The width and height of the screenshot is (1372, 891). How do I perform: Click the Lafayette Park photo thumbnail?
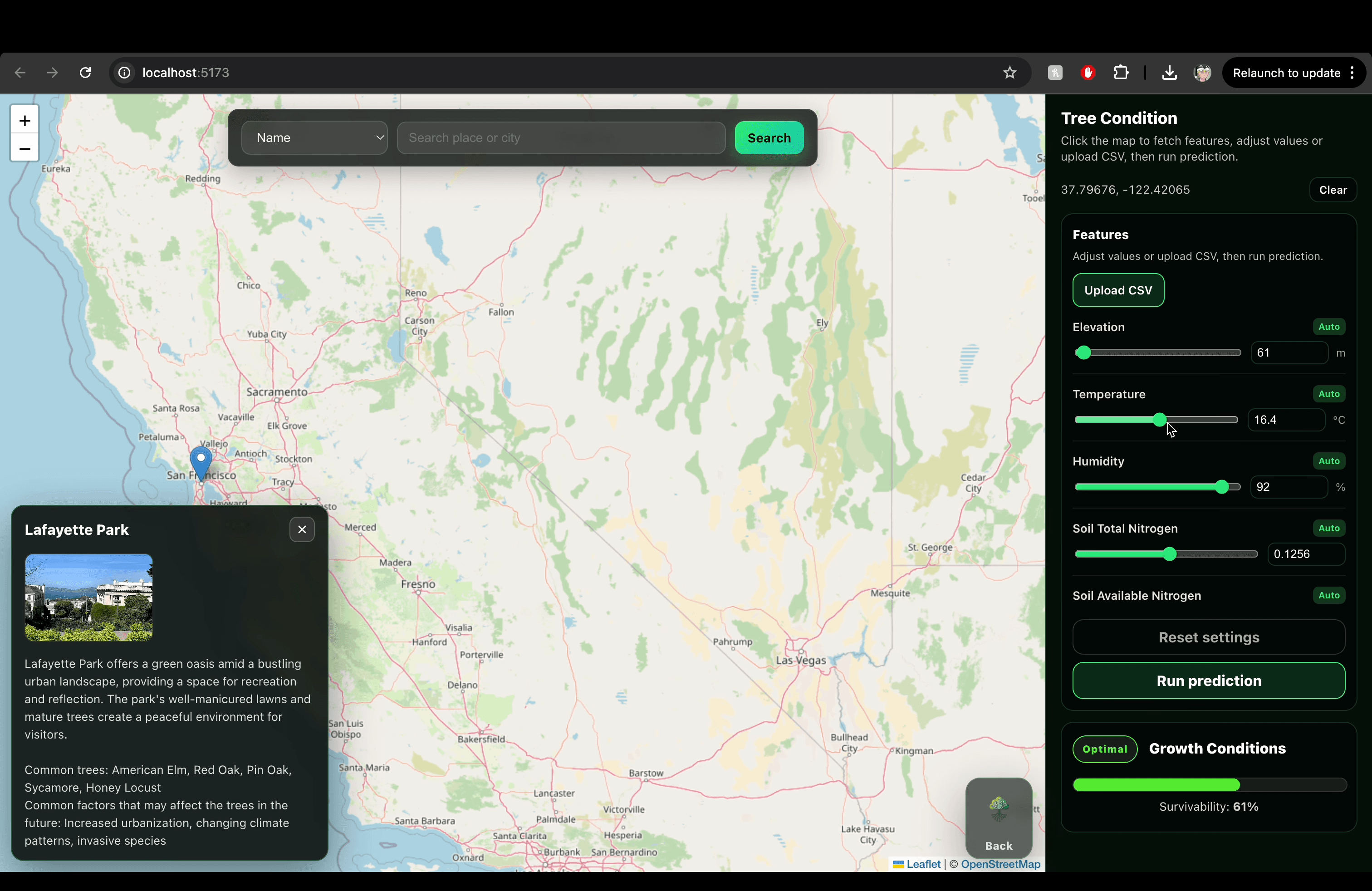pyautogui.click(x=89, y=597)
